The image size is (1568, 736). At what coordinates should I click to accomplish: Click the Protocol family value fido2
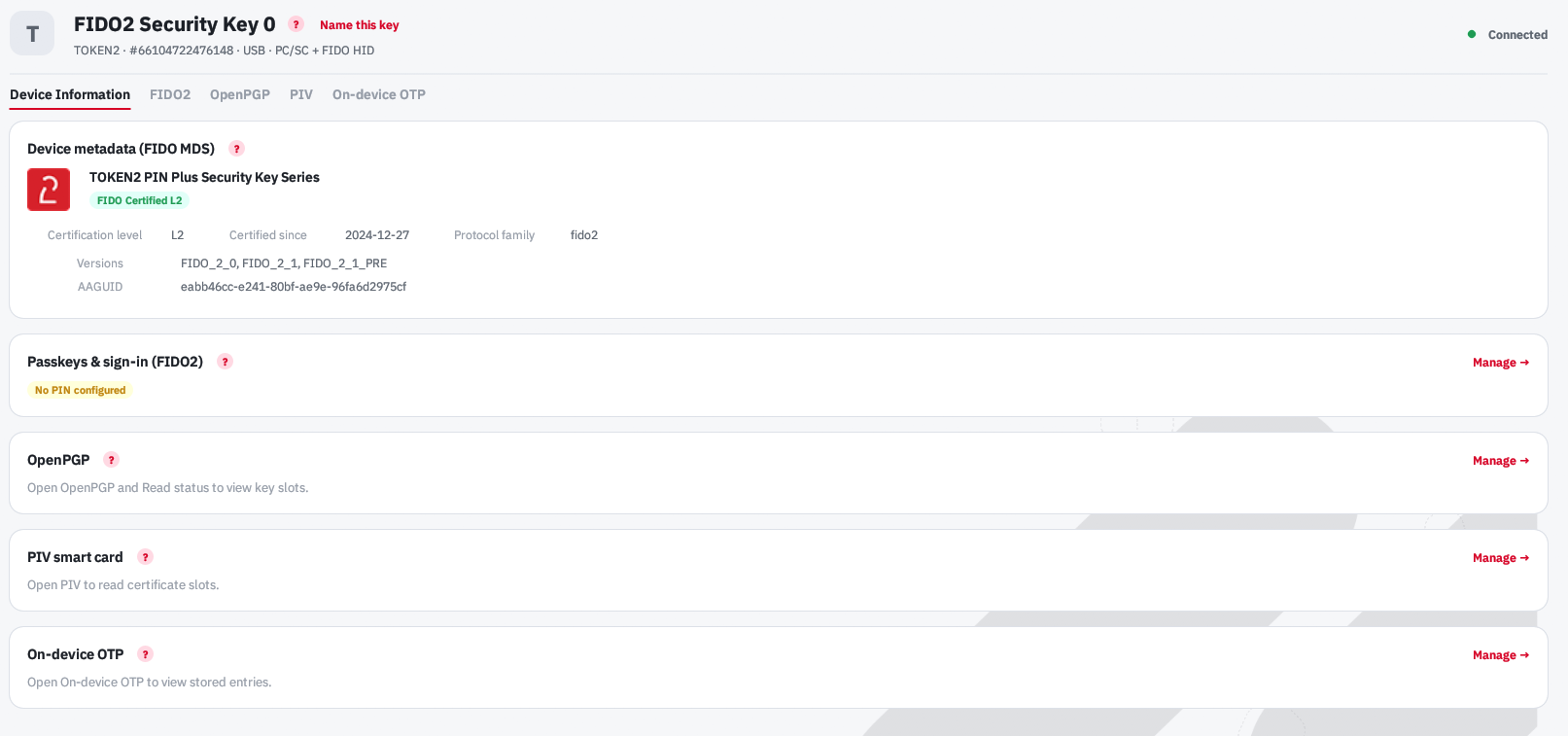pos(584,235)
